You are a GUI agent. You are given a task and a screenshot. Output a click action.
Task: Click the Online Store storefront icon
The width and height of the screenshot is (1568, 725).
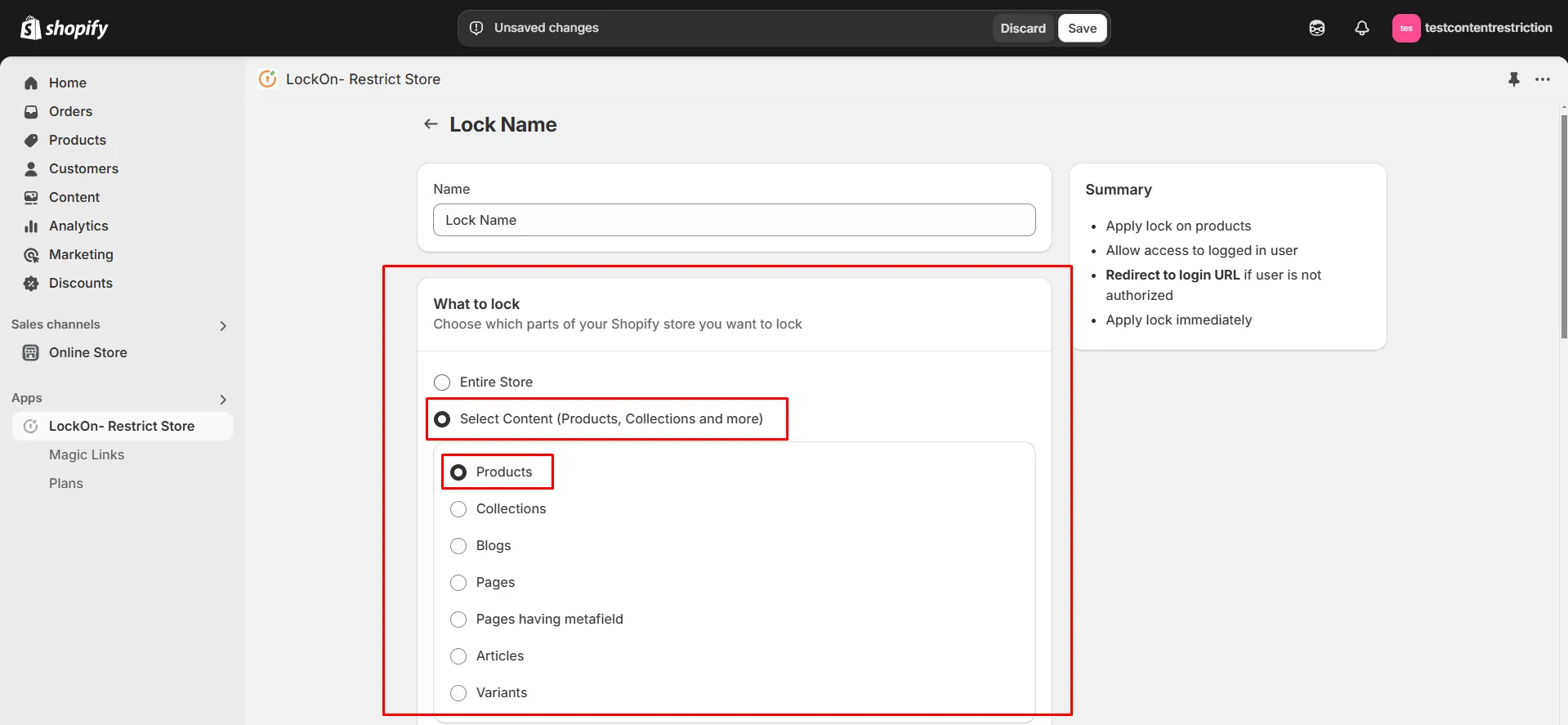31,352
